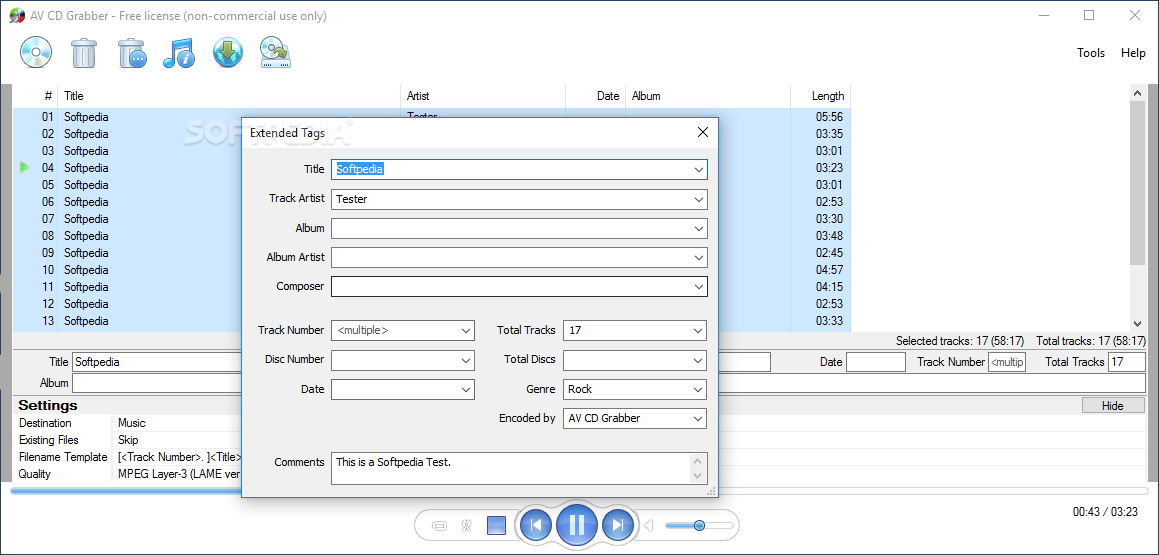
Task: Toggle the shuffle playback icon
Action: point(466,526)
